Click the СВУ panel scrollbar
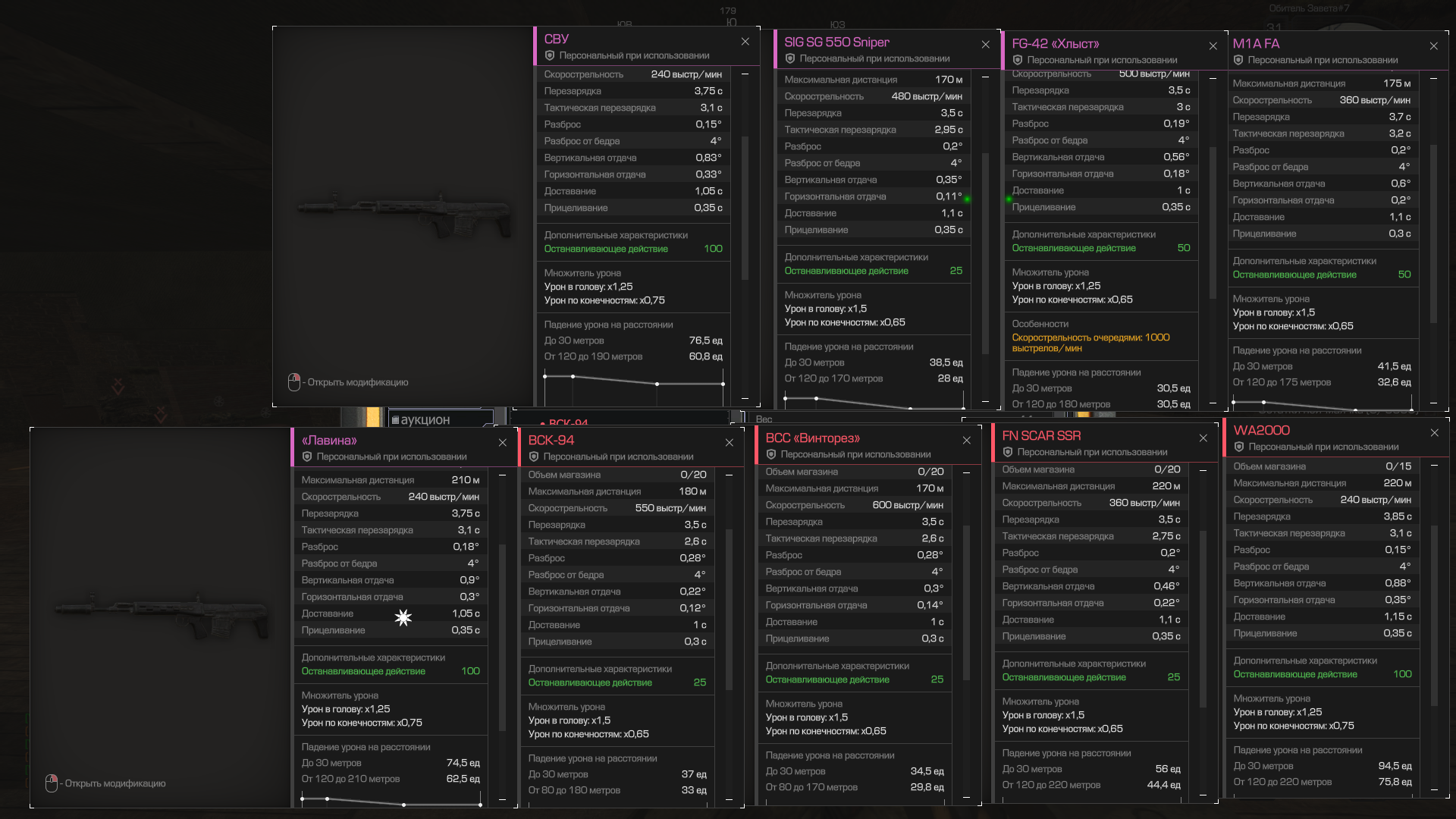The image size is (1456, 819). tap(745, 209)
